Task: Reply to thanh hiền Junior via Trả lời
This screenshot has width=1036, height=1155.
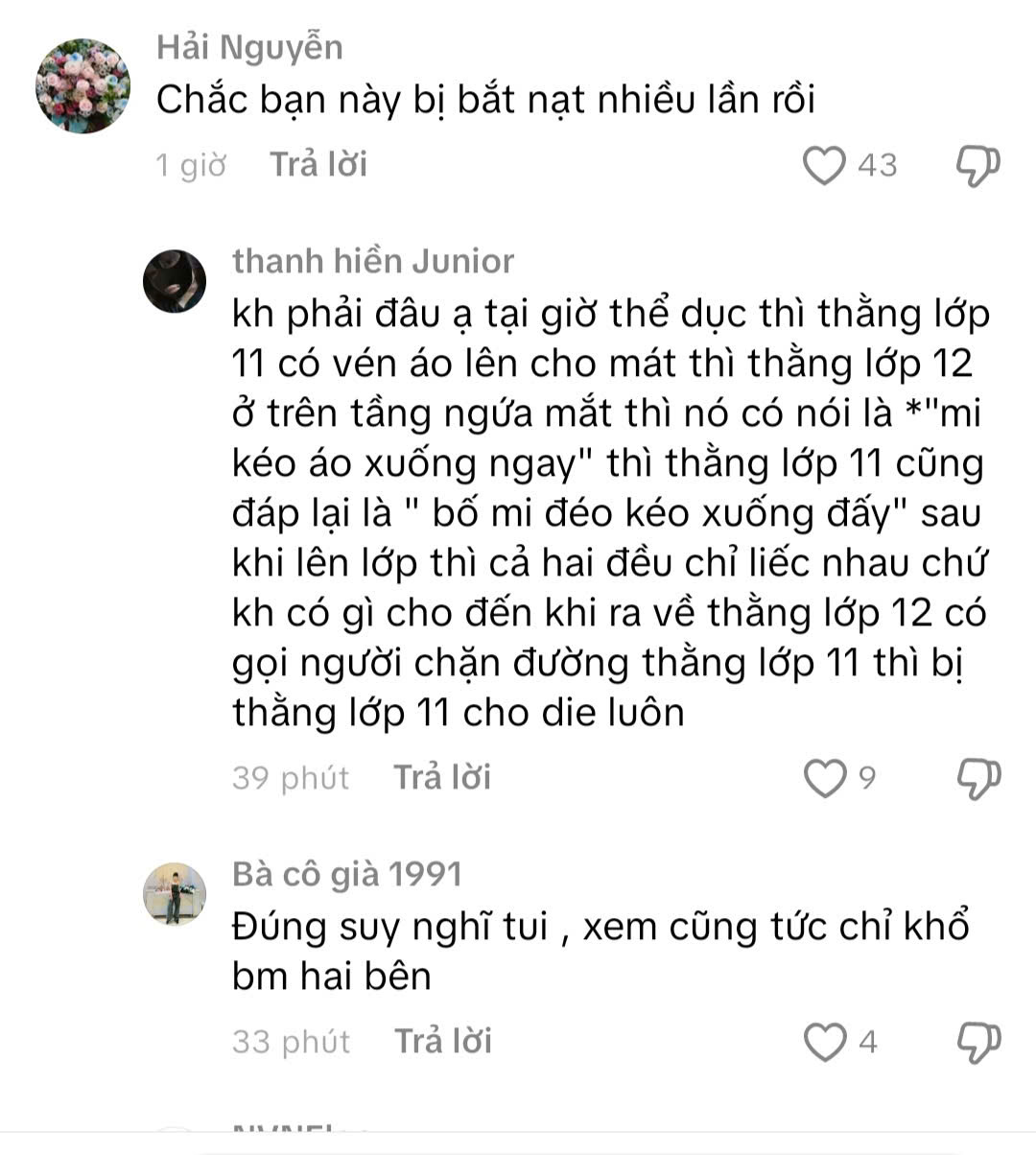Action: point(442,778)
